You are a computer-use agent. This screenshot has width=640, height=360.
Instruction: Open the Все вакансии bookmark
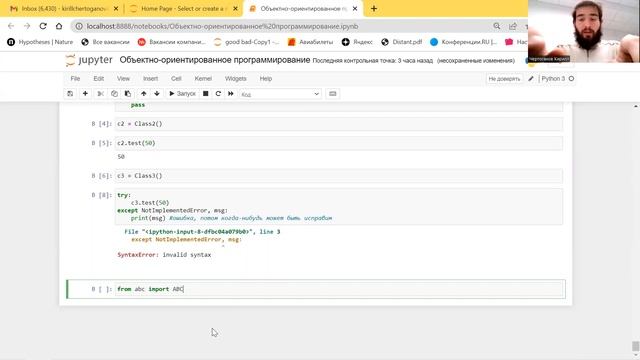[x=105, y=42]
